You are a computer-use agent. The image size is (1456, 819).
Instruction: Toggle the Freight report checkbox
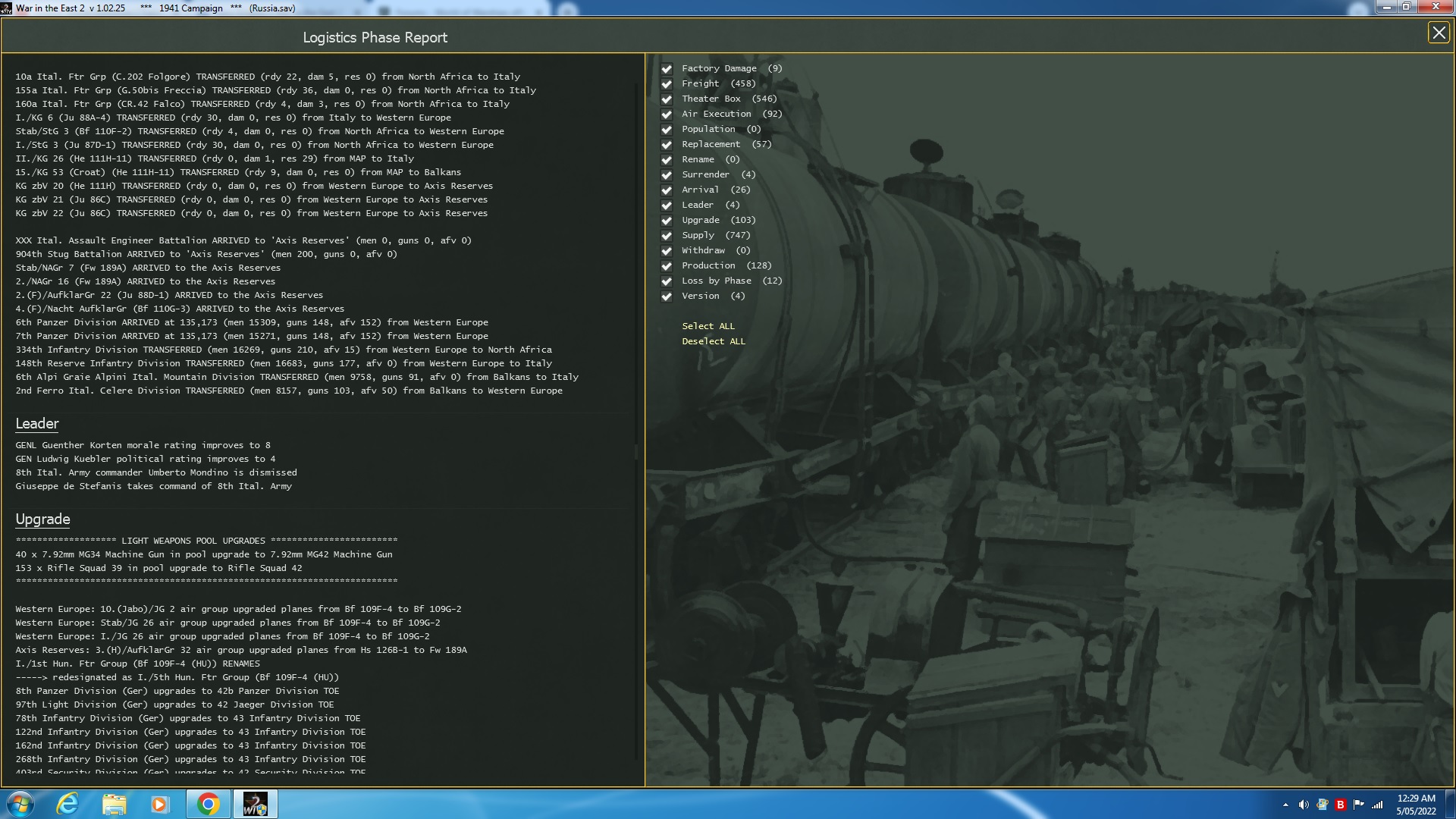(667, 84)
